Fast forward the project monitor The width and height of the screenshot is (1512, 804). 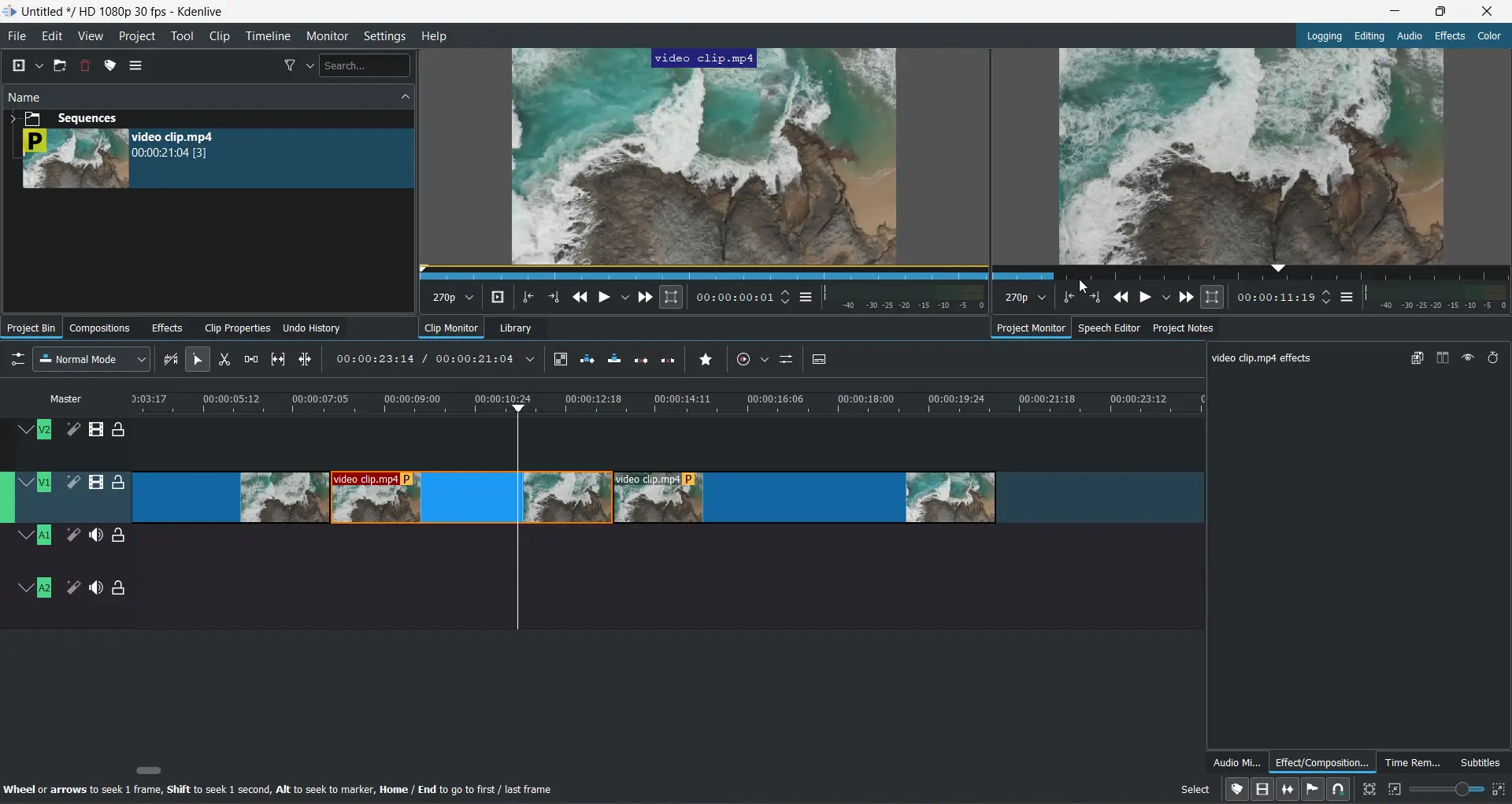(x=1187, y=298)
